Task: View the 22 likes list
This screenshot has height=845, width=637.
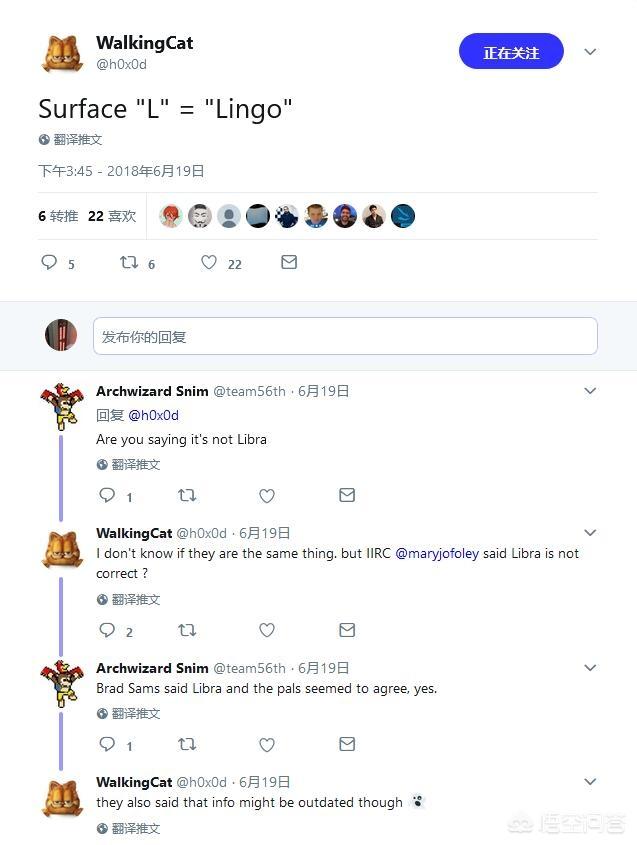Action: pos(112,216)
